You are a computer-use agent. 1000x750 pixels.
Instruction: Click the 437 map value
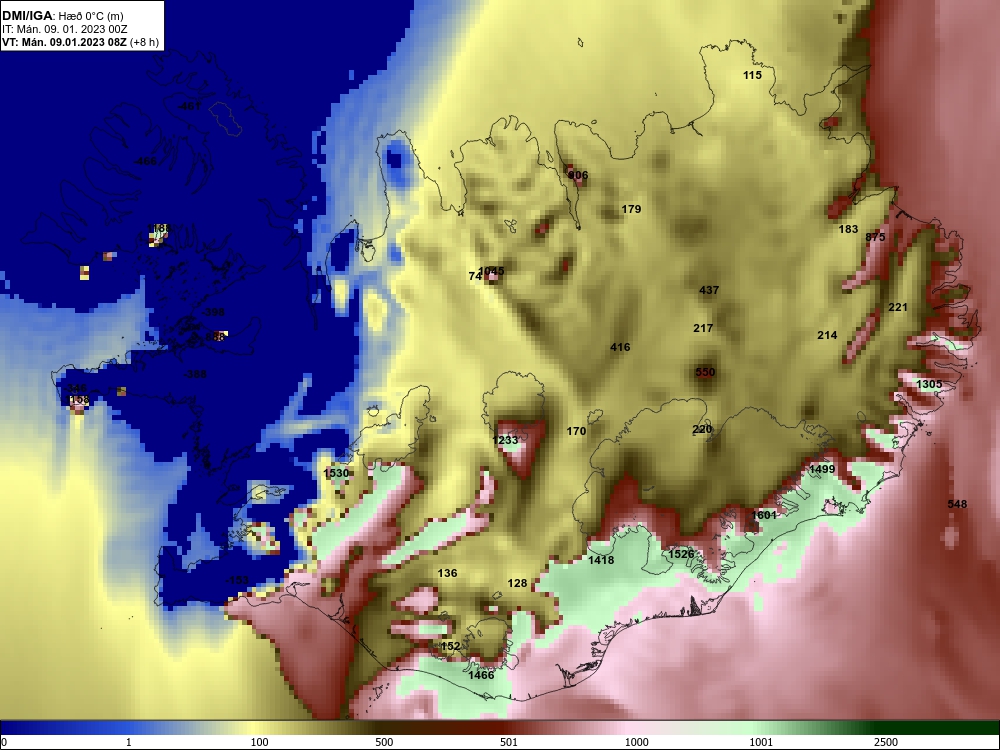(x=709, y=290)
